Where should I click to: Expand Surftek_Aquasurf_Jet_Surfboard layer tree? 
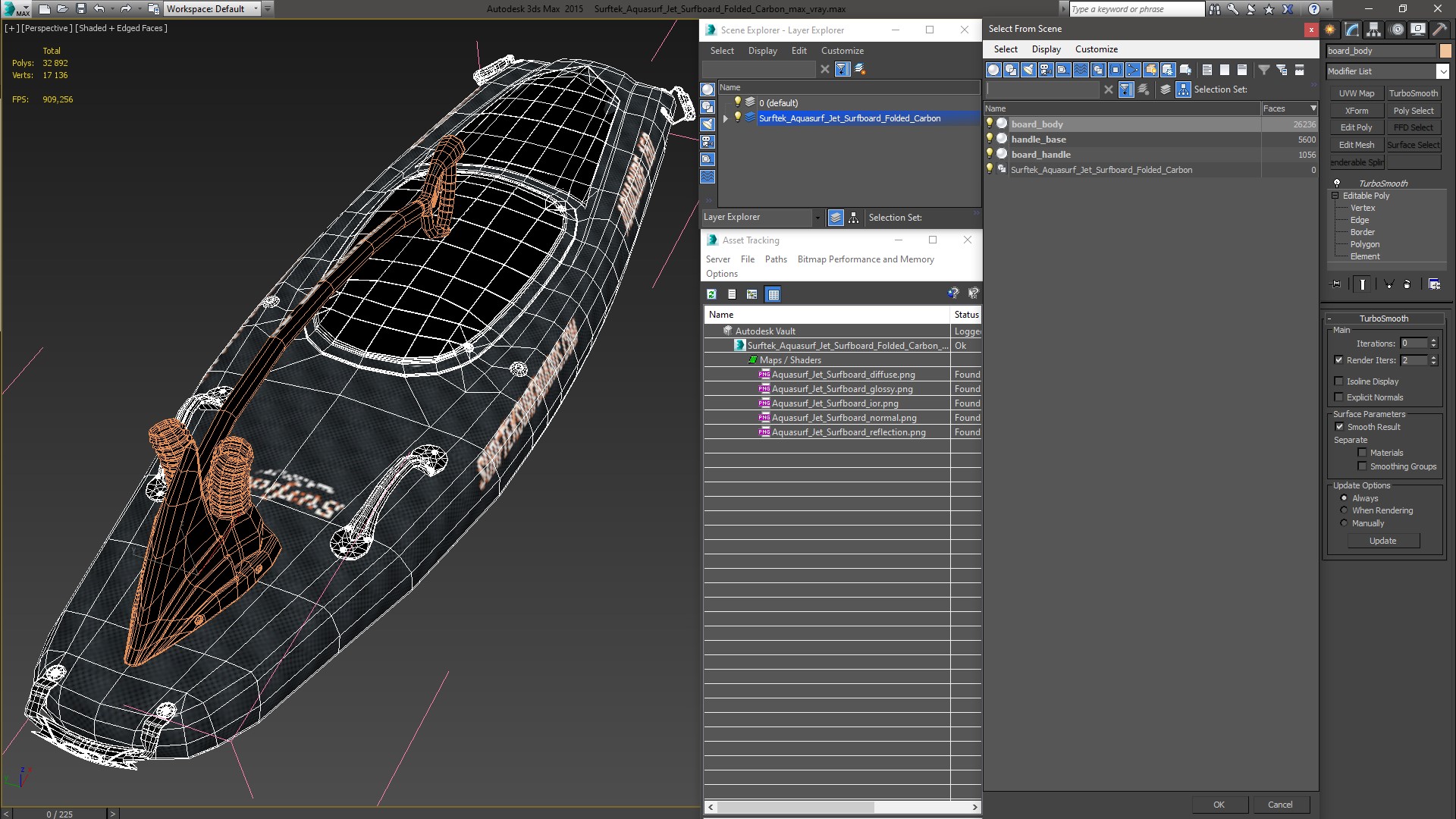pyautogui.click(x=726, y=118)
